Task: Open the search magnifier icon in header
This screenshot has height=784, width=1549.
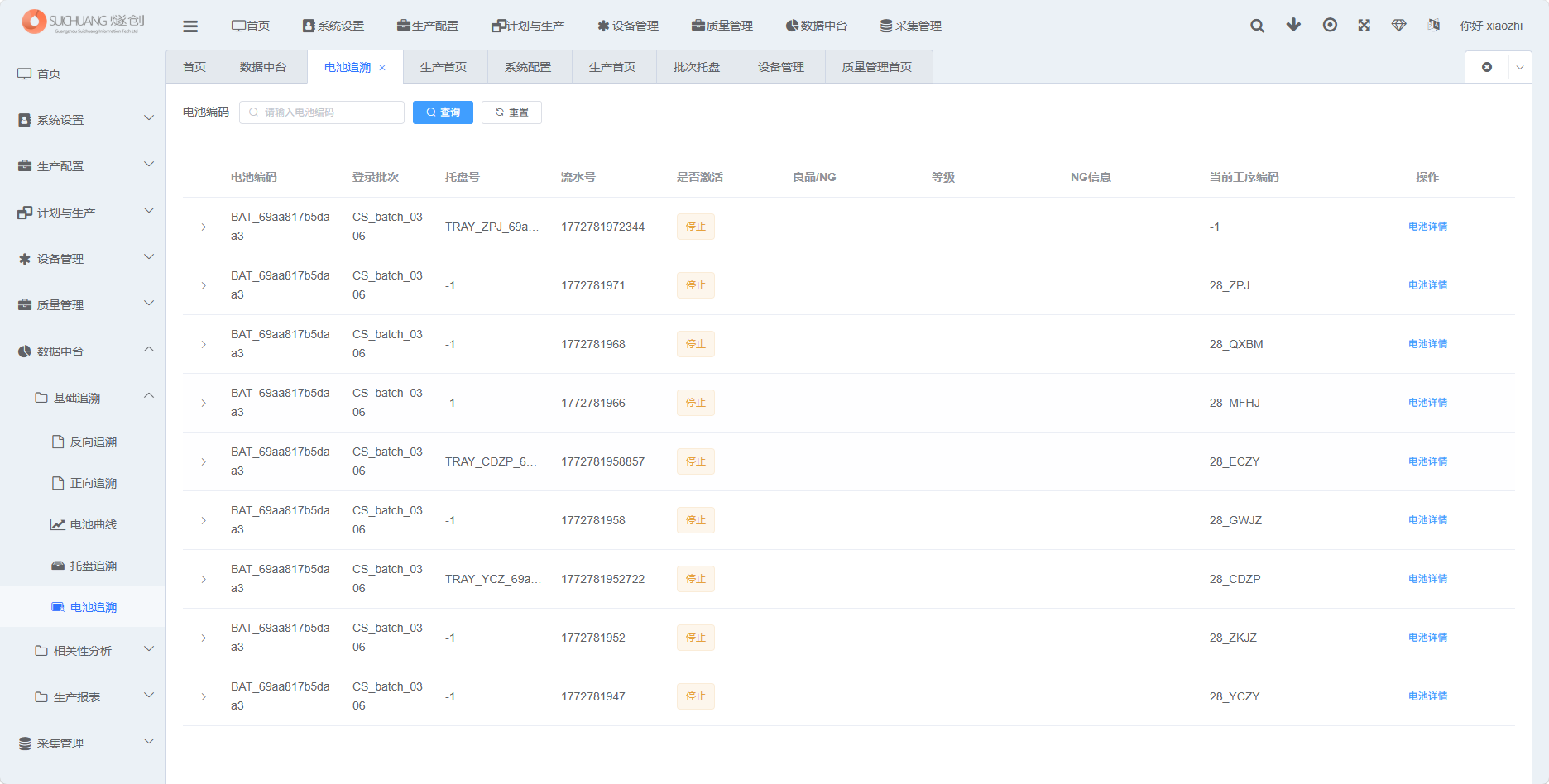Action: click(x=1257, y=26)
